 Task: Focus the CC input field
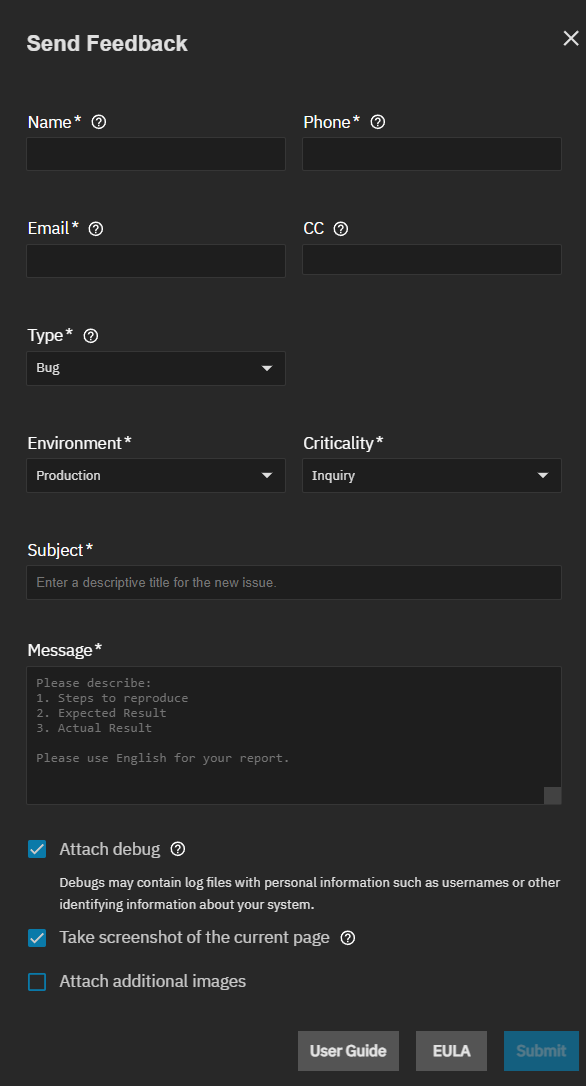point(432,260)
